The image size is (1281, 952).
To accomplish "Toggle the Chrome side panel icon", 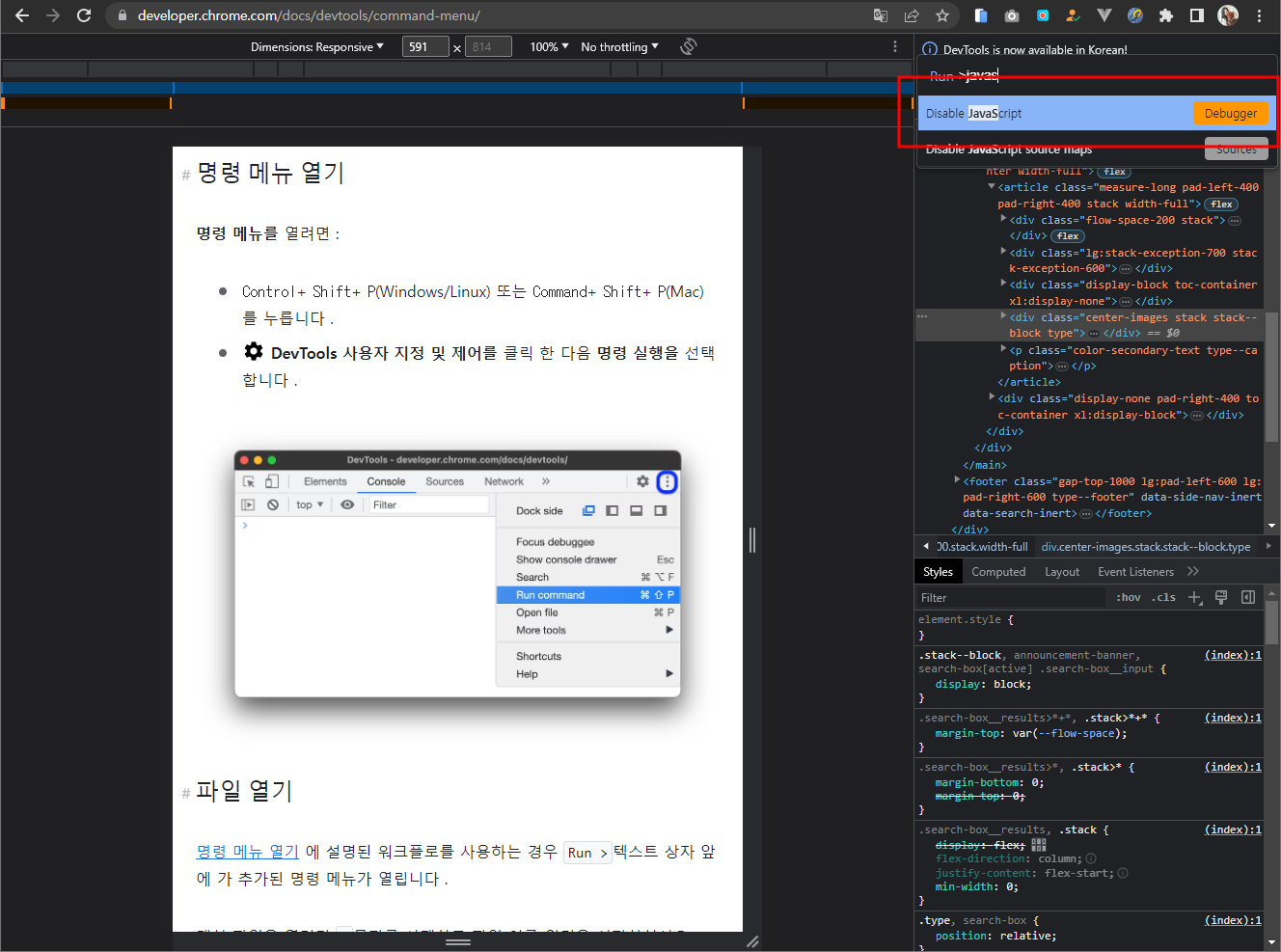I will pyautogui.click(x=1197, y=15).
